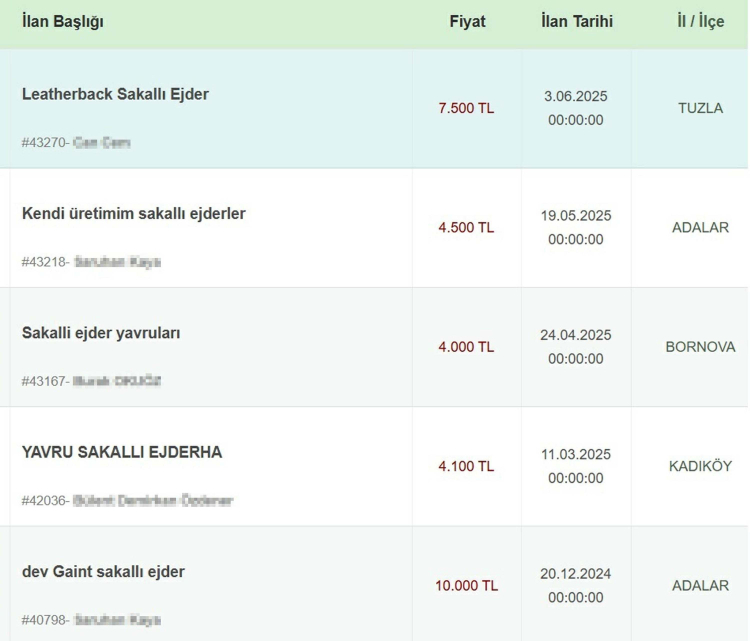Open the dev Gaint sakallı ejder listing
750x641 pixels.
pyautogui.click(x=103, y=571)
